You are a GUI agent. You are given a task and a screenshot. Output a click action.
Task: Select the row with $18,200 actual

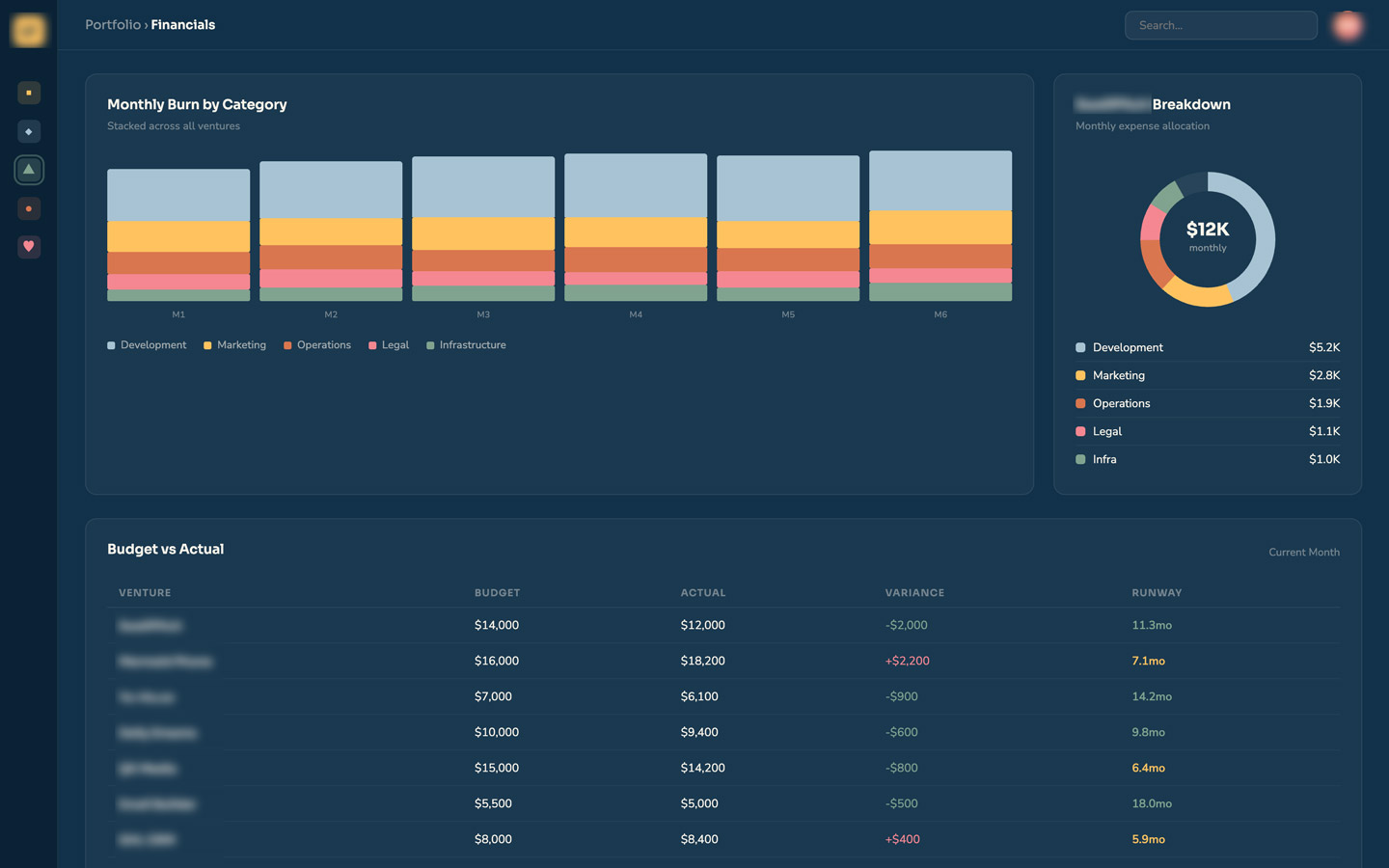(x=723, y=661)
